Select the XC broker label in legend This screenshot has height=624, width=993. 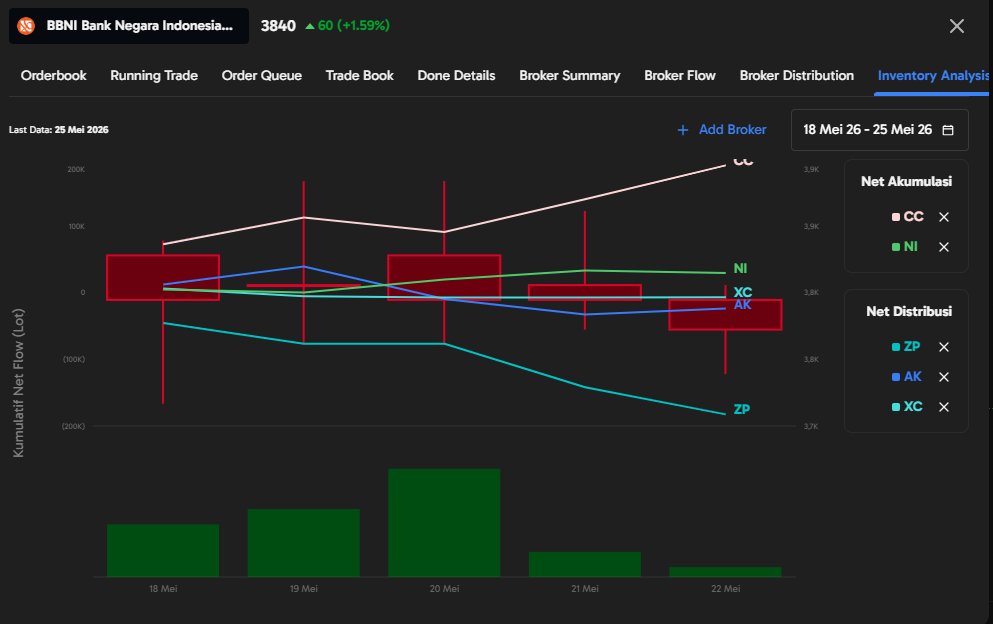[913, 407]
